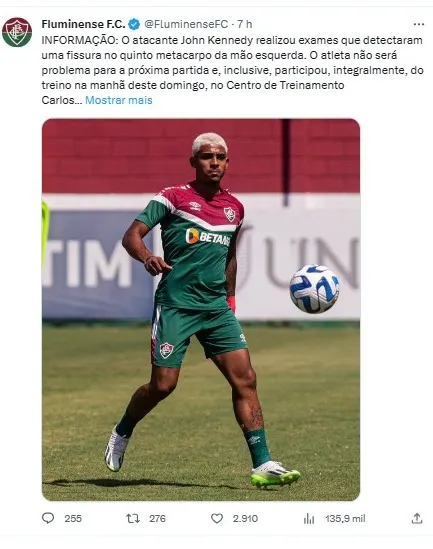Open the @FluminenseFC handle link

coord(186,24)
